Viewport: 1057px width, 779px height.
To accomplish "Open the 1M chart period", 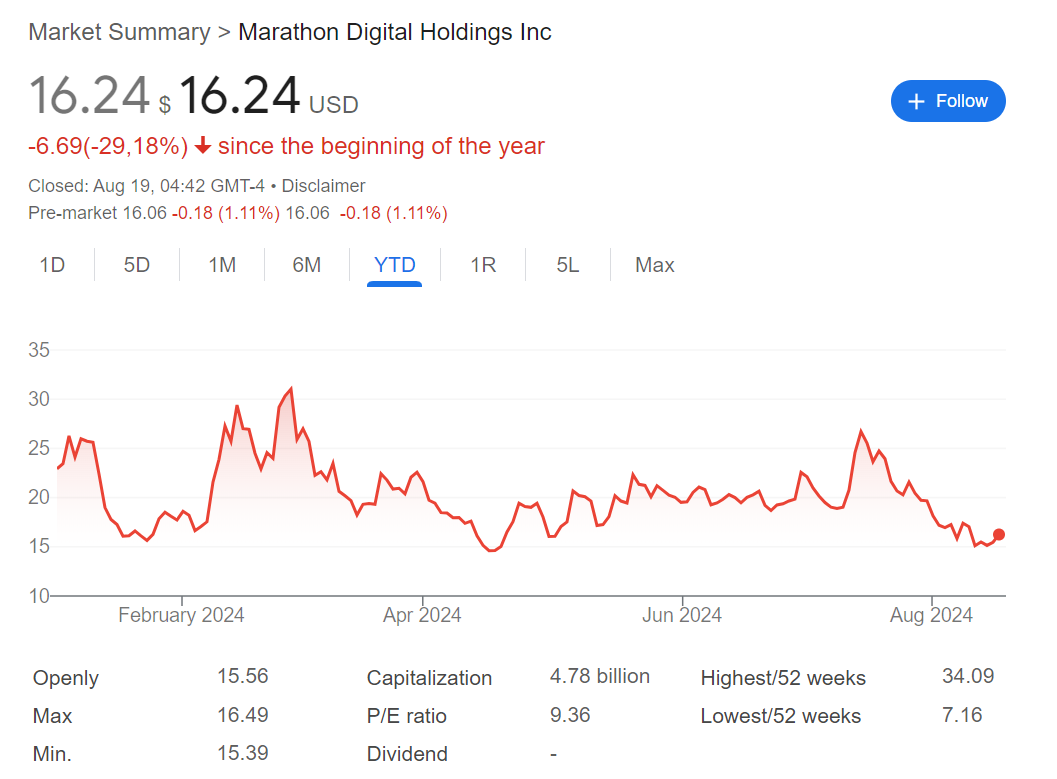I will pyautogui.click(x=221, y=264).
